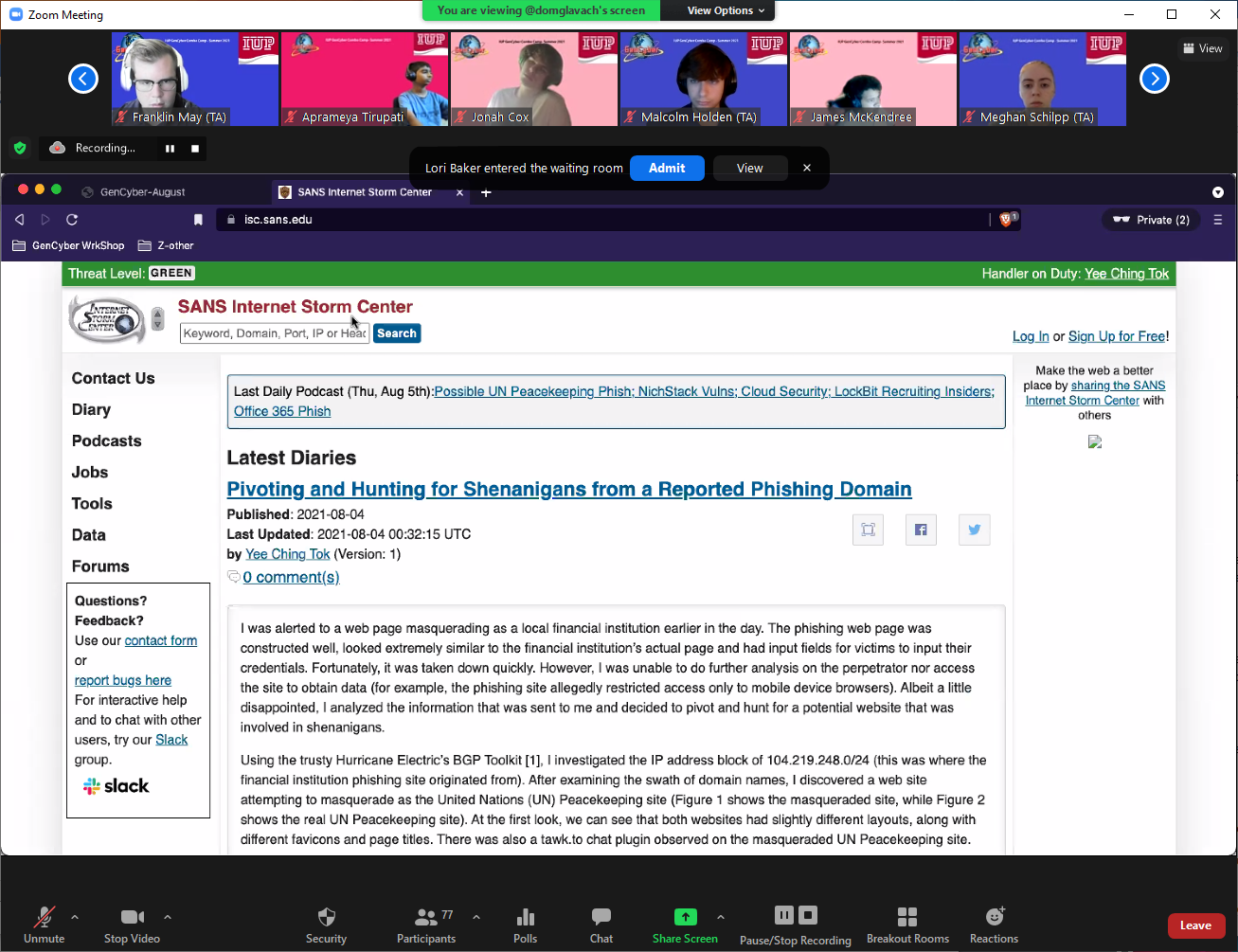Open the Participants panel
The width and height of the screenshot is (1238, 952).
[426, 925]
